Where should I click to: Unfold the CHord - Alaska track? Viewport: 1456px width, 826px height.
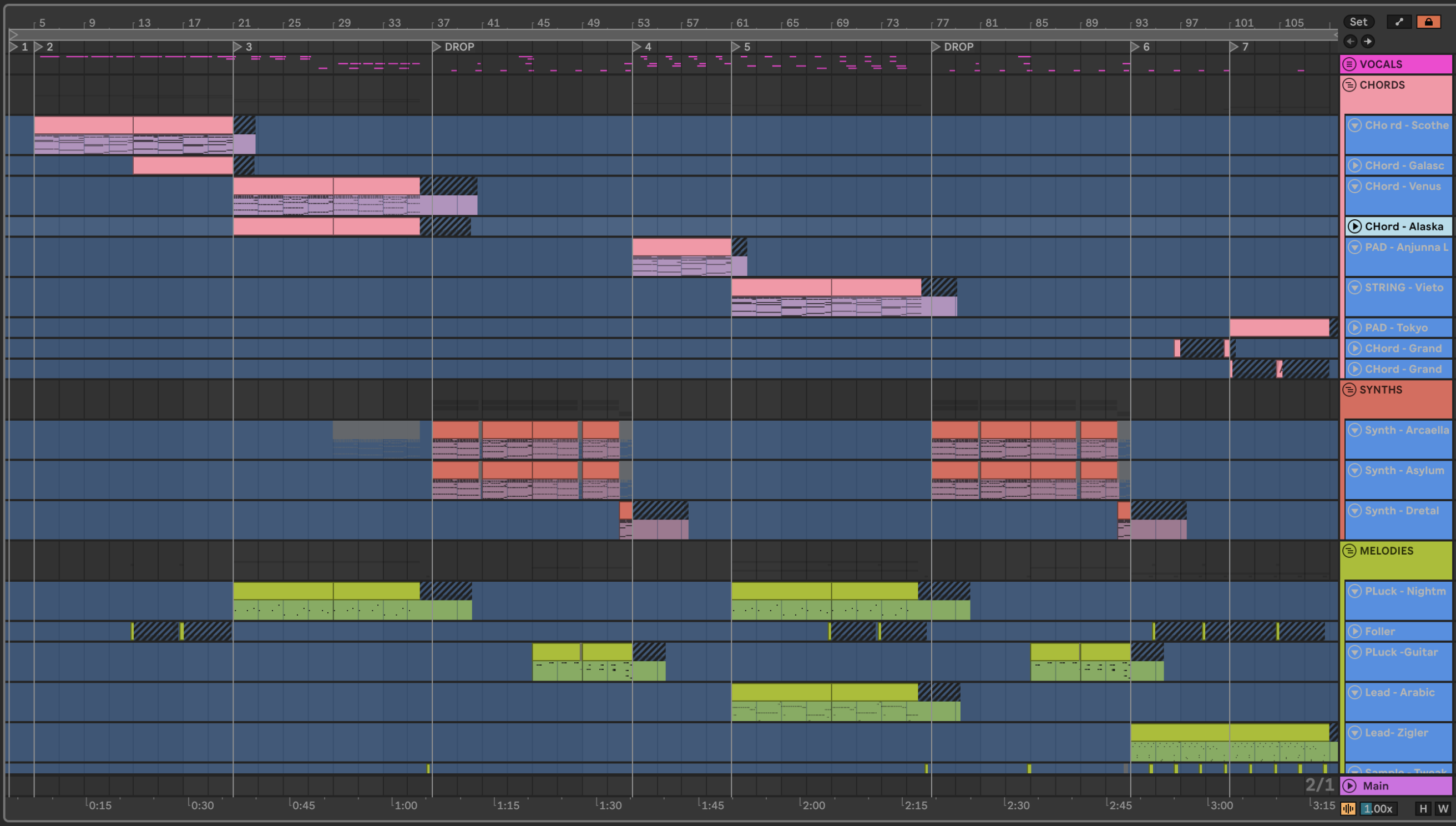tap(1354, 226)
